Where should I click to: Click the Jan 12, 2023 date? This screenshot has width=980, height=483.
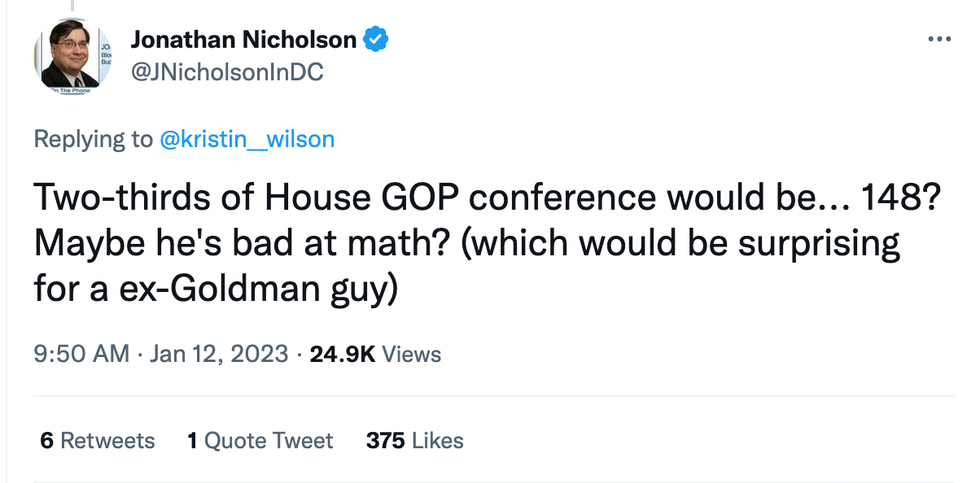pos(219,354)
